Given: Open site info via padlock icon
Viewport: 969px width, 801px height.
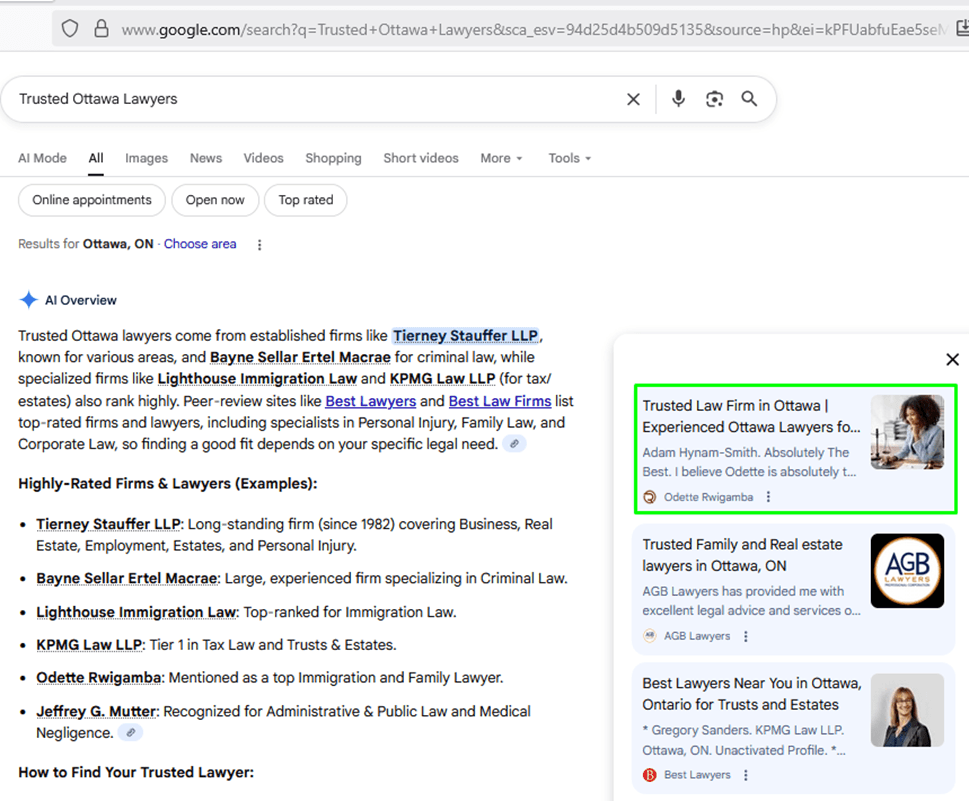Looking at the screenshot, I should tap(101, 29).
